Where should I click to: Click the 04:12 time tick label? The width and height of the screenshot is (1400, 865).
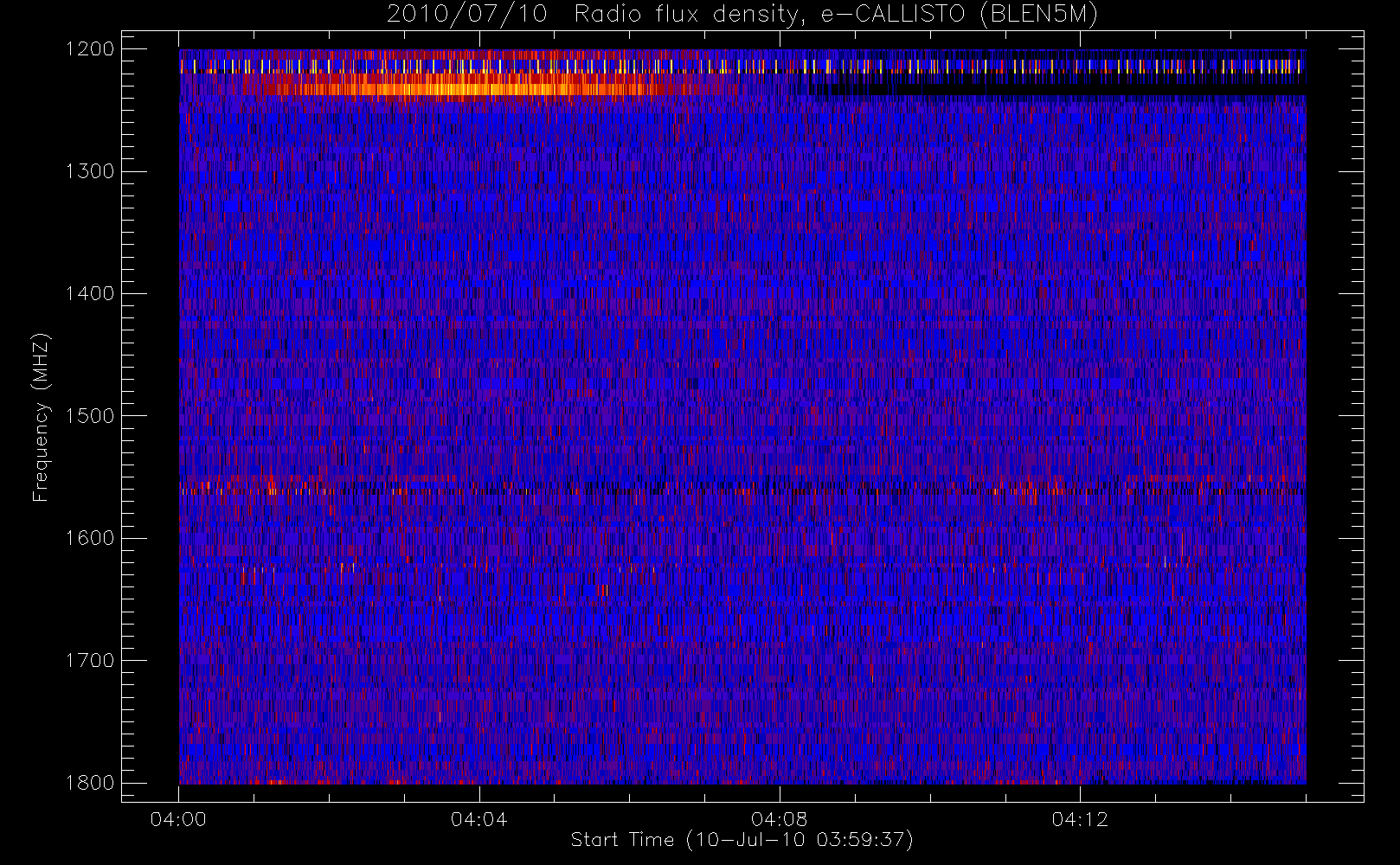tap(1080, 819)
